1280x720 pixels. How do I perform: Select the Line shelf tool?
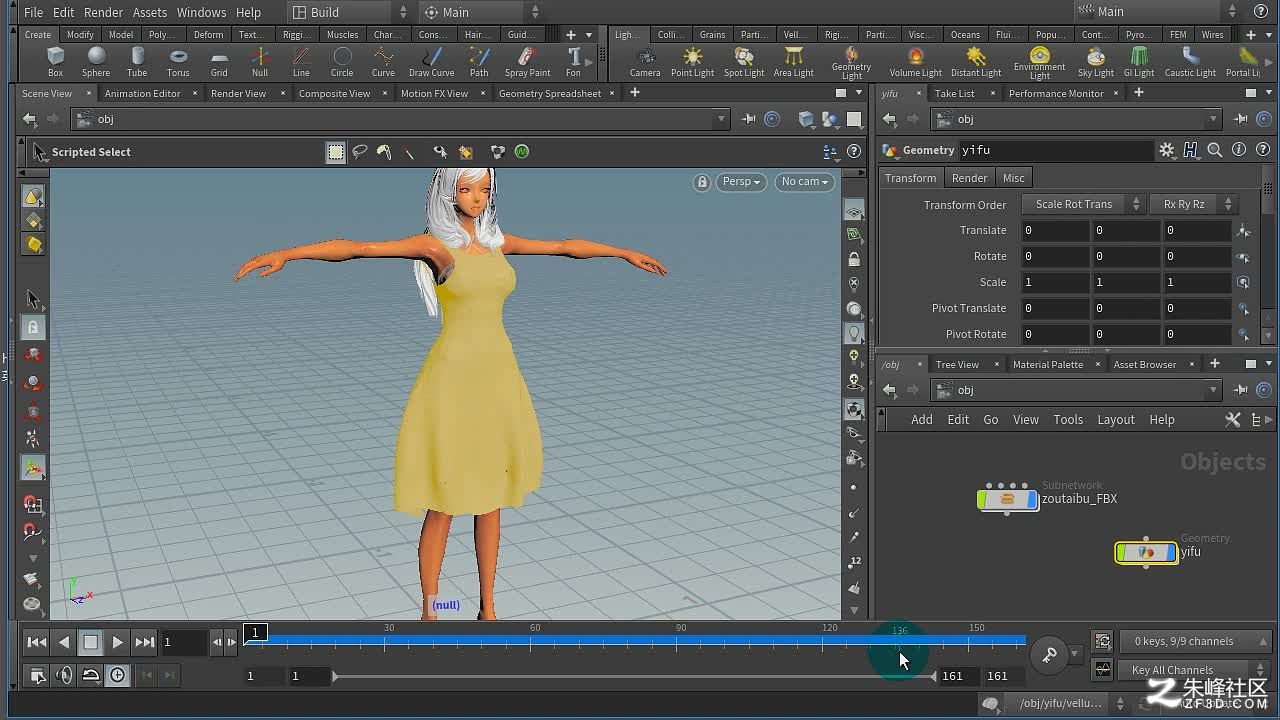coord(301,62)
